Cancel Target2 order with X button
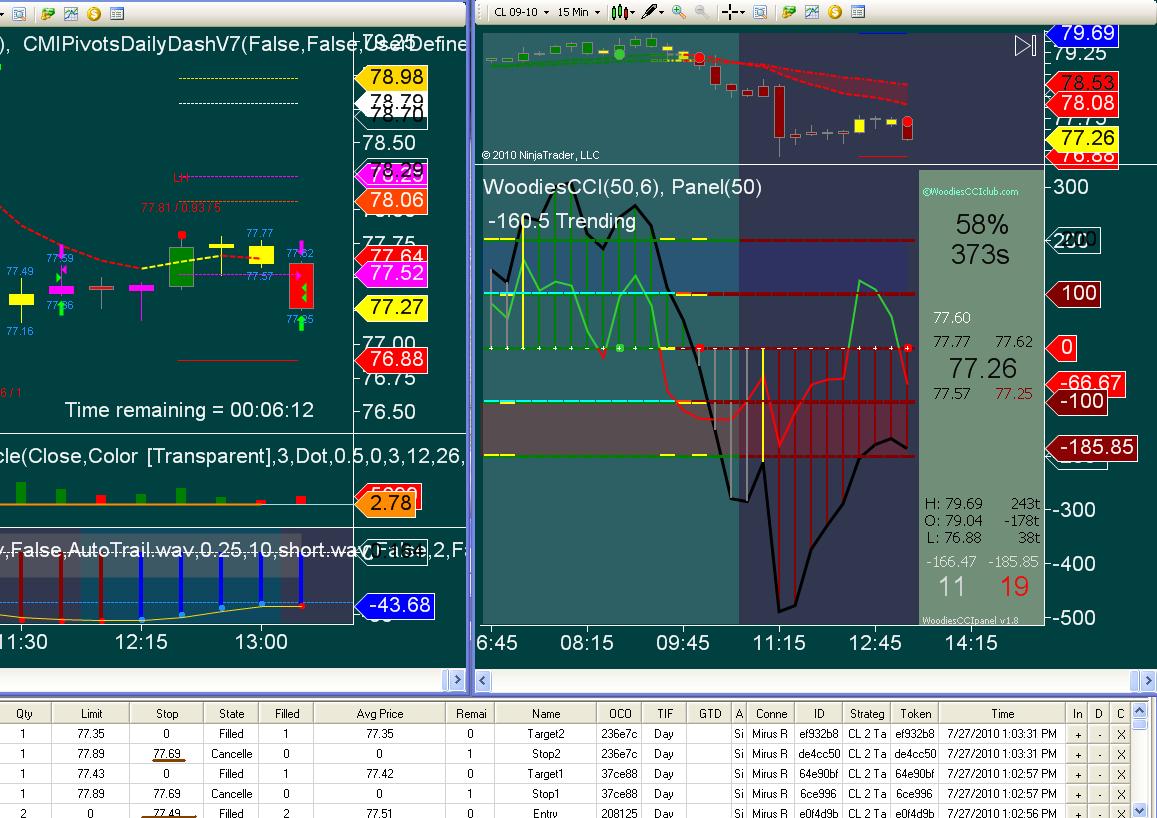1157x818 pixels. (1121, 734)
